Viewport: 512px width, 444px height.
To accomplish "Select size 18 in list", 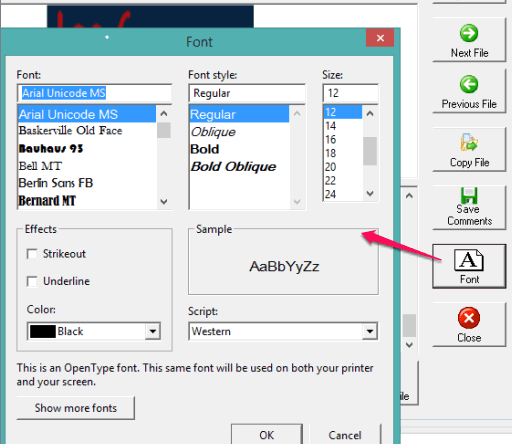I will 343,153.
